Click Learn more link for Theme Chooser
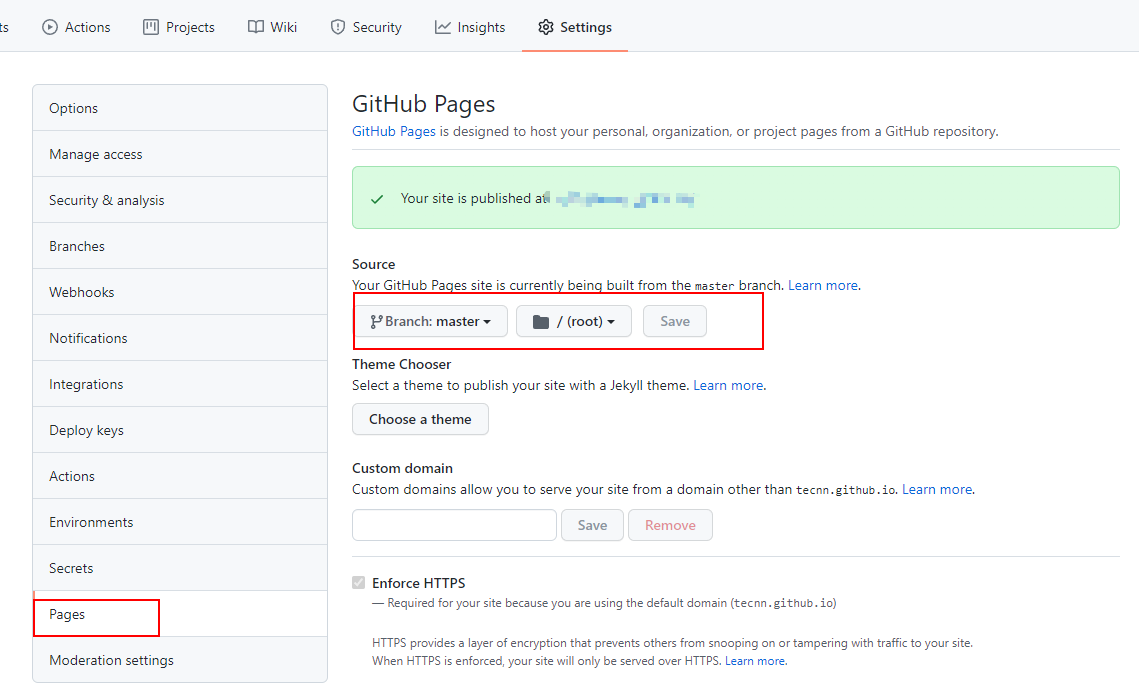The height and width of the screenshot is (689, 1139). (x=728, y=386)
